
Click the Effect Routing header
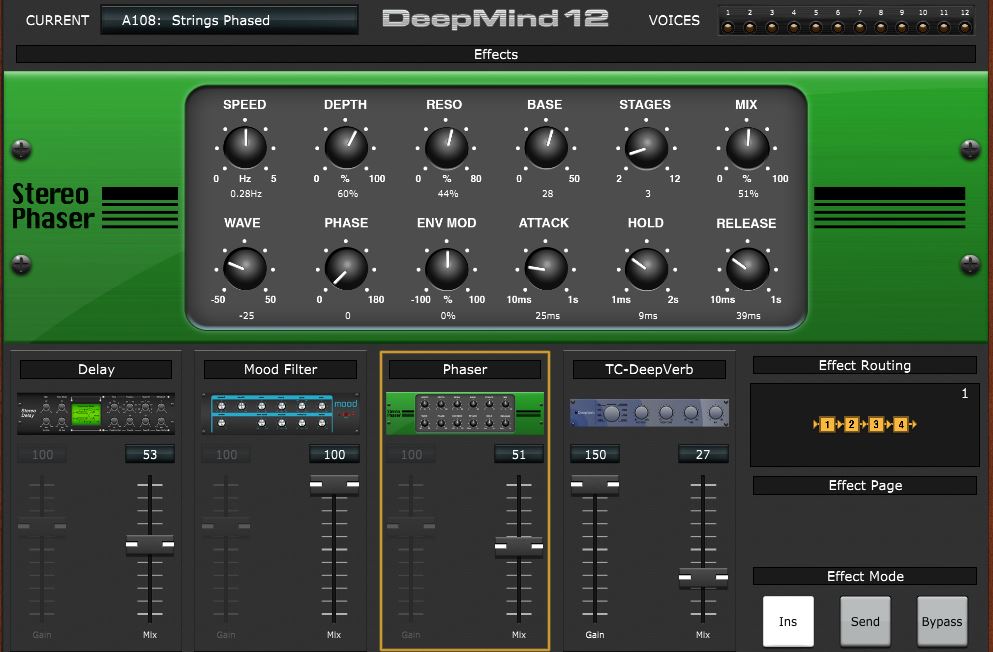(864, 365)
